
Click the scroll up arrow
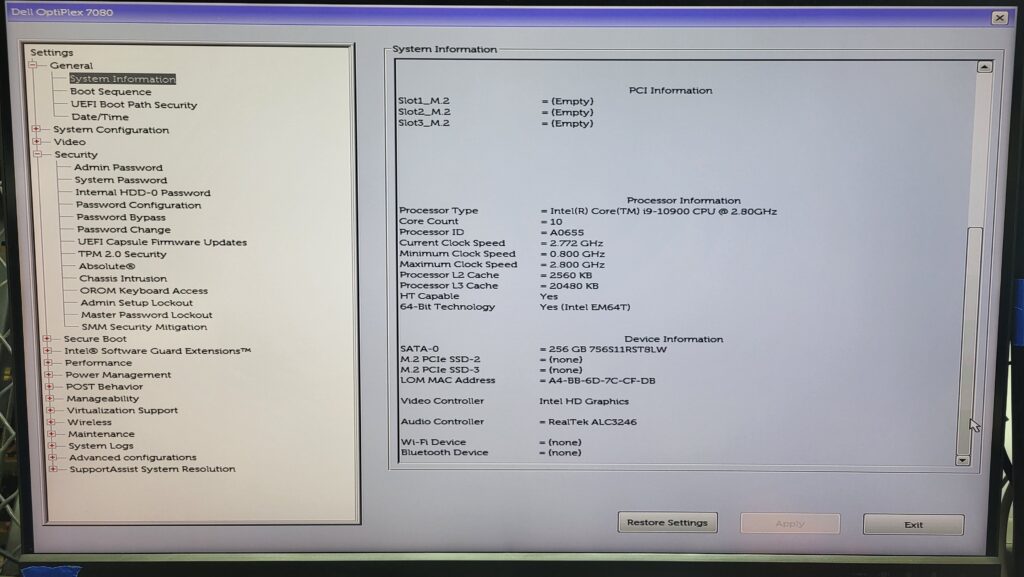click(984, 67)
